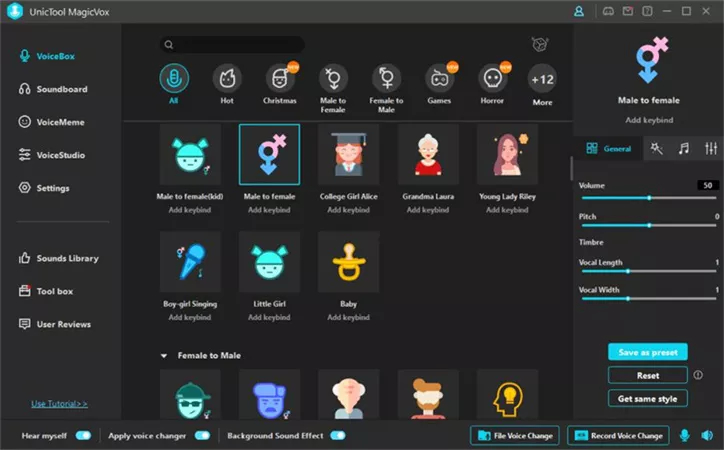Select the Hot category icon
This screenshot has width=724, height=450.
click(x=227, y=78)
